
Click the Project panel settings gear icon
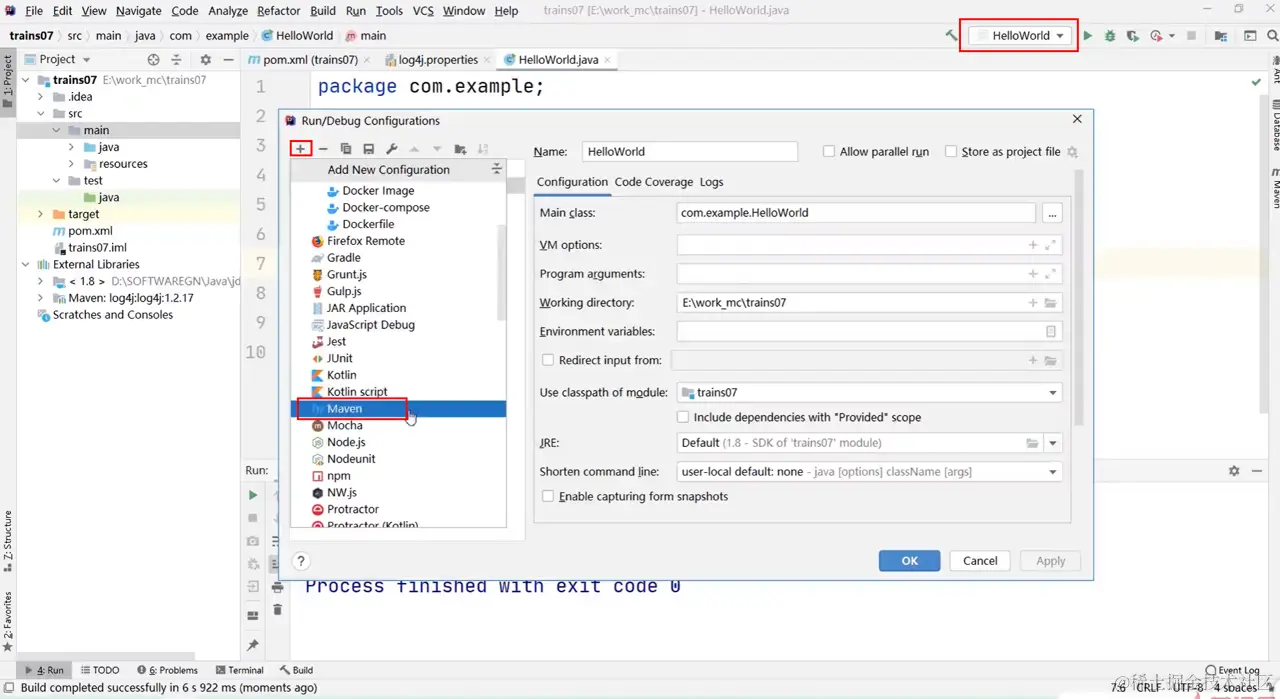tap(206, 59)
